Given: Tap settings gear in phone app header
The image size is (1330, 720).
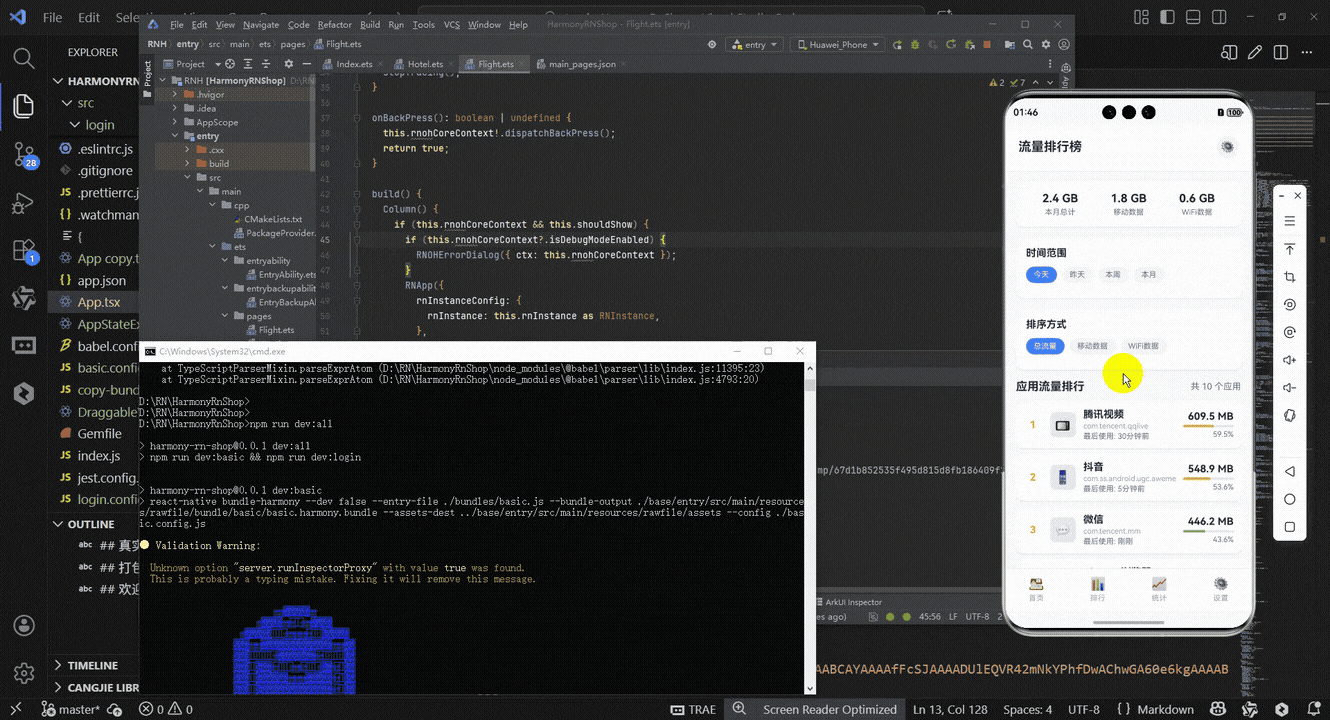Looking at the screenshot, I should pyautogui.click(x=1228, y=147).
